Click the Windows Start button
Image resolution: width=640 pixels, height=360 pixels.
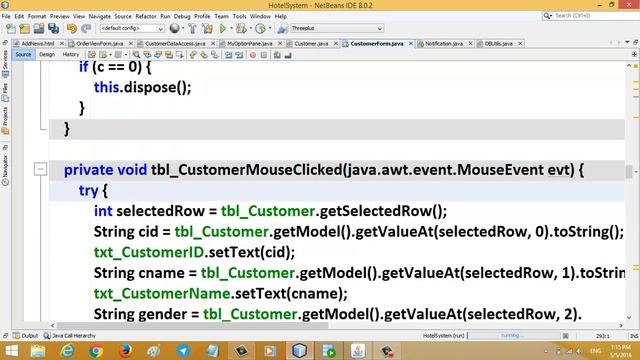11,351
